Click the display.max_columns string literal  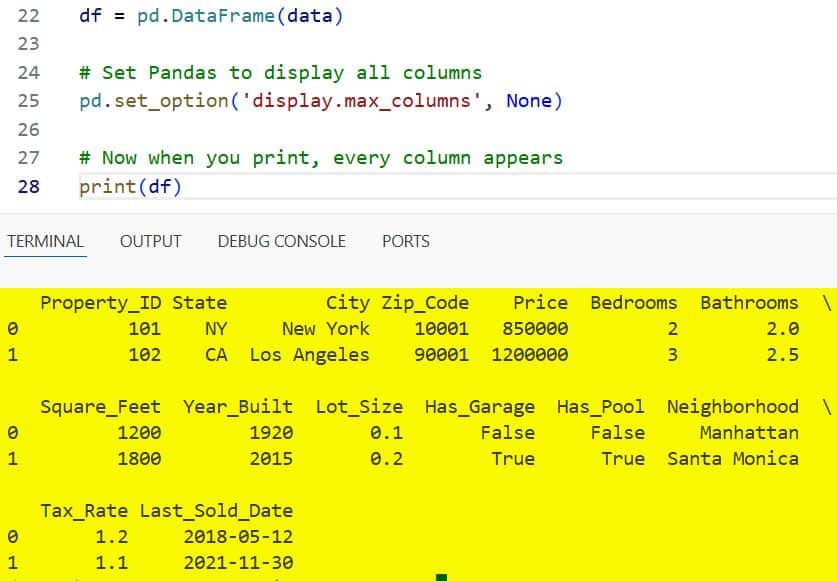300,100
